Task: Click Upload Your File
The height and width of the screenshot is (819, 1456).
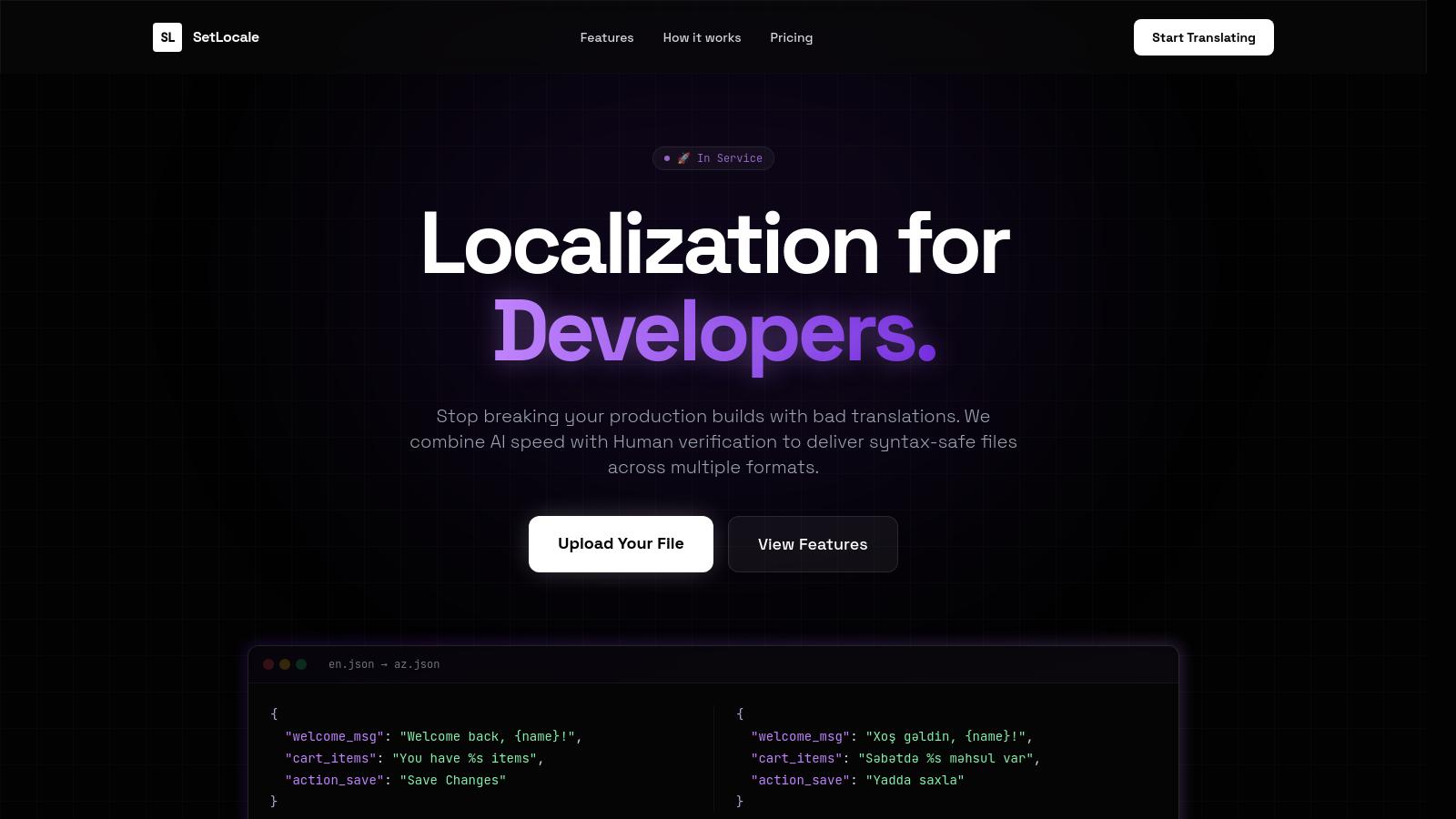Action: (x=621, y=543)
